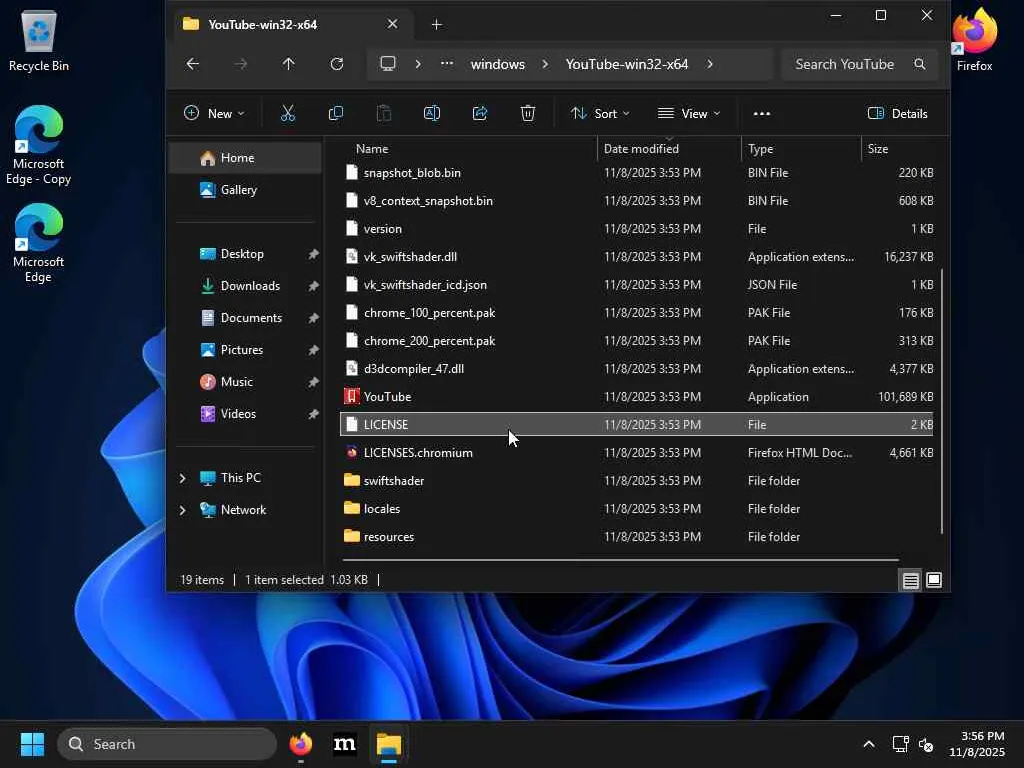The height and width of the screenshot is (768, 1024).
Task: Open the New dropdown menu
Action: pos(214,114)
